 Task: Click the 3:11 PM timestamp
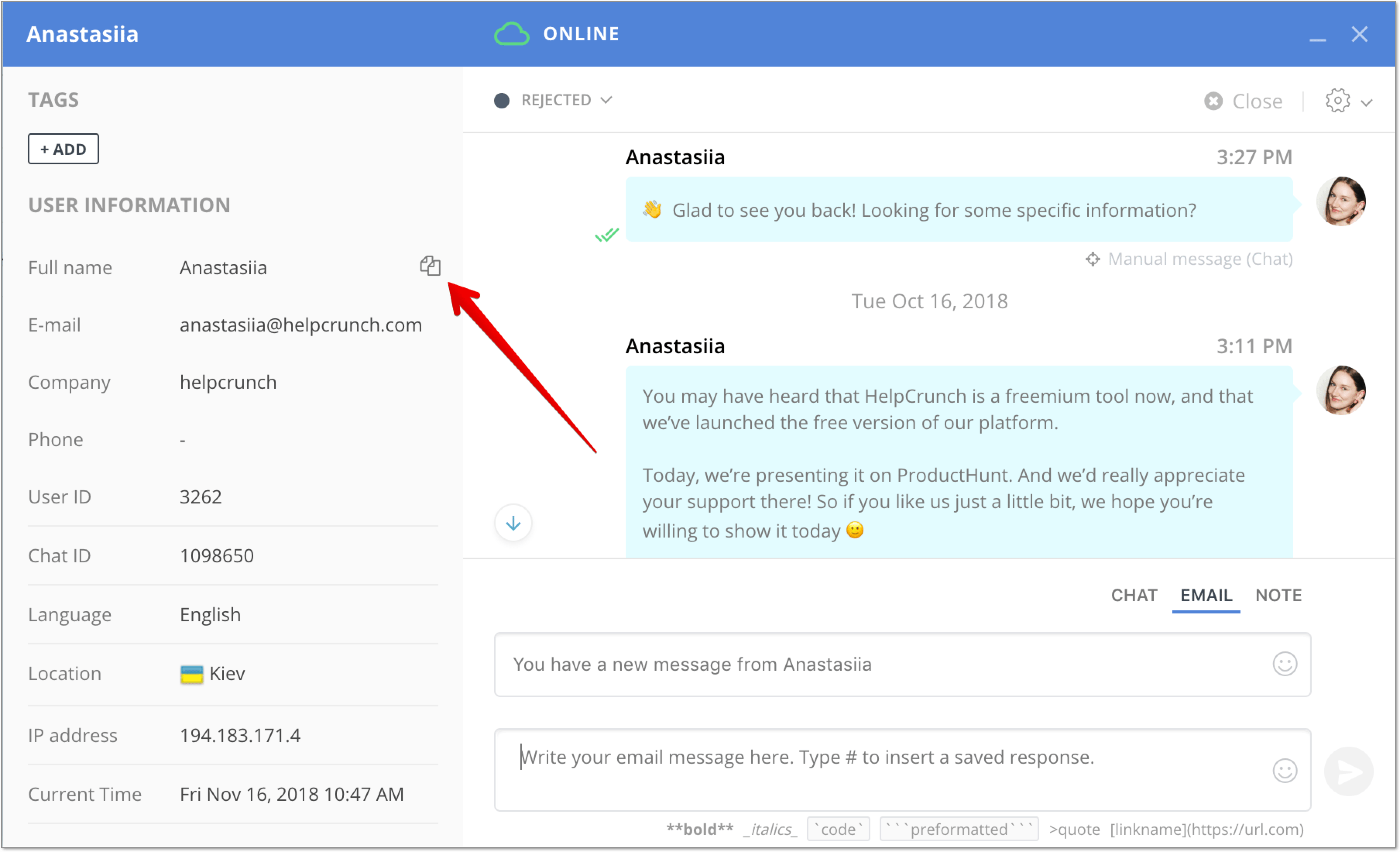click(x=1254, y=347)
